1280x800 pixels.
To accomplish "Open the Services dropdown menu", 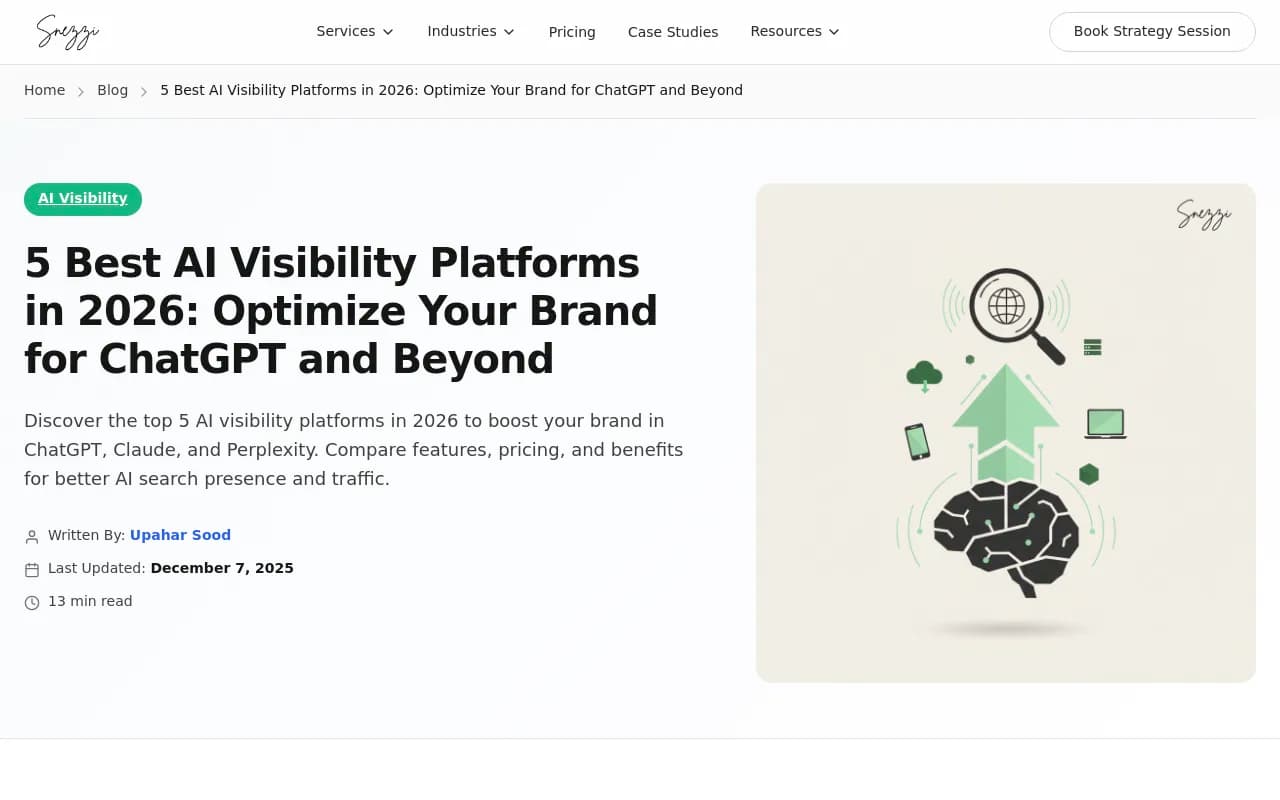I will pyautogui.click(x=354, y=31).
